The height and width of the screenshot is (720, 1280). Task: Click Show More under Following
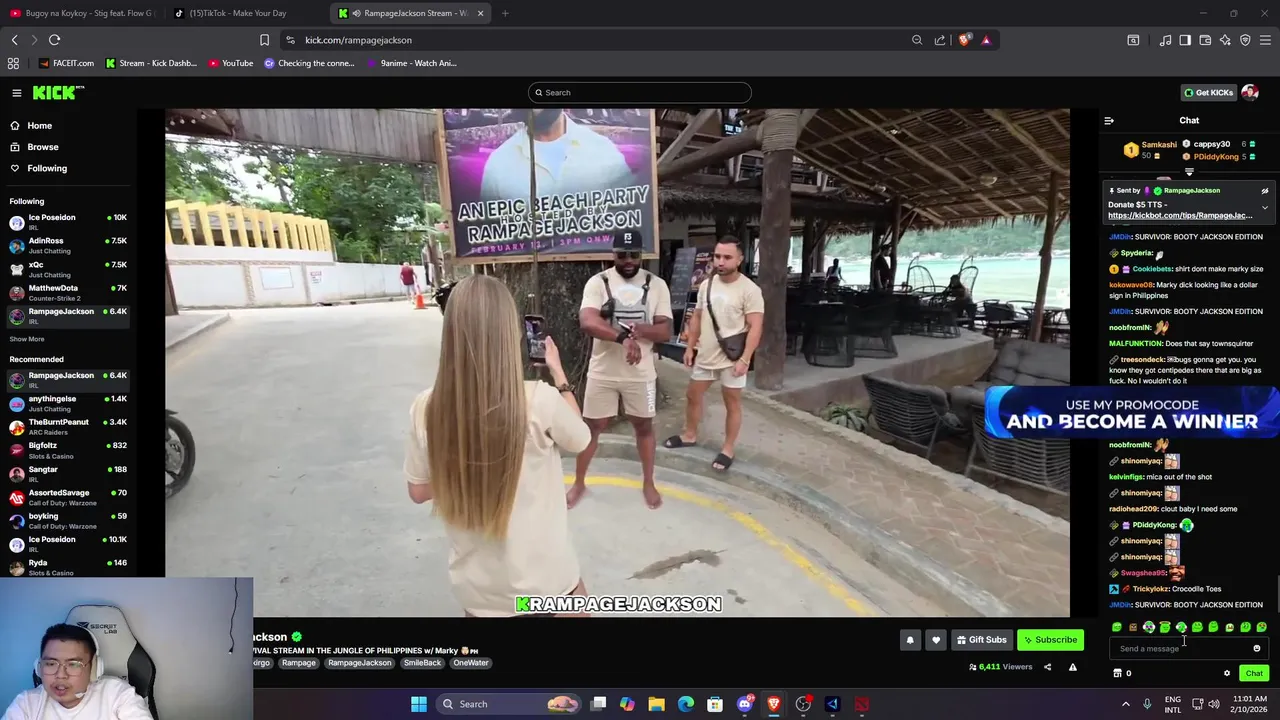point(27,339)
